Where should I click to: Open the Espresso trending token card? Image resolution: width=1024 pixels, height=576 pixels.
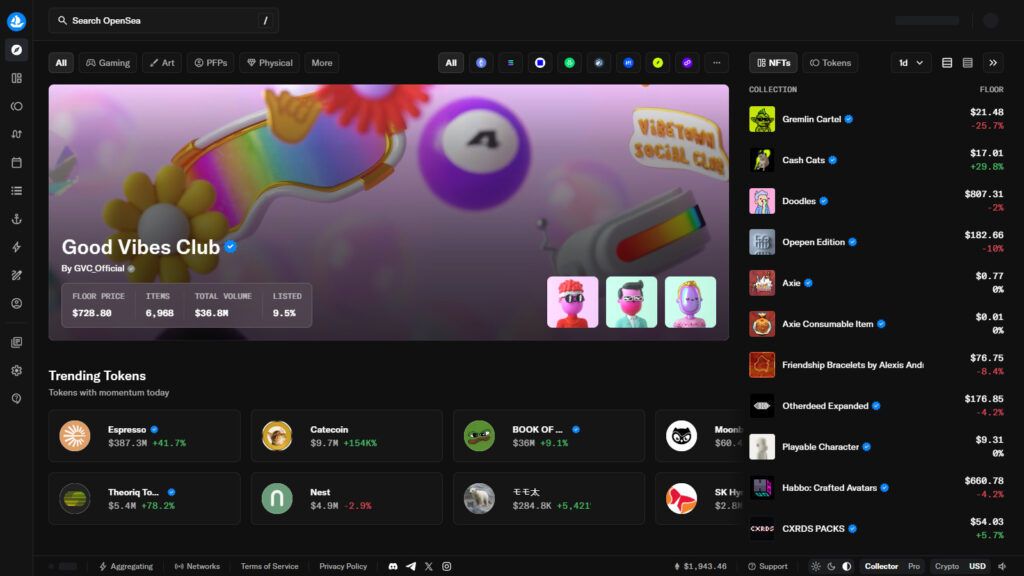(x=144, y=436)
